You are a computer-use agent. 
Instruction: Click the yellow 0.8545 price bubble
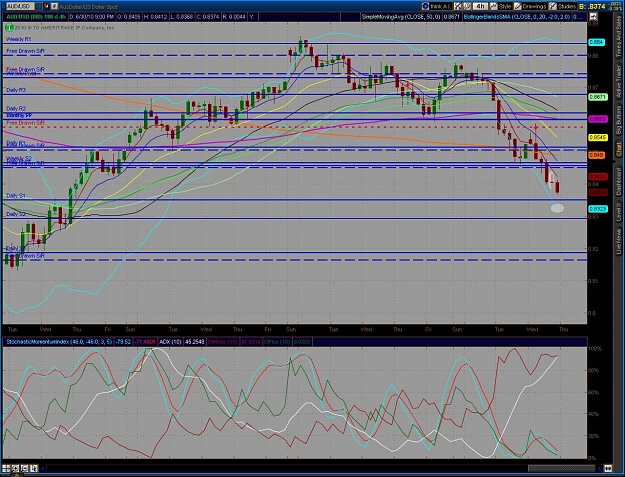point(598,137)
